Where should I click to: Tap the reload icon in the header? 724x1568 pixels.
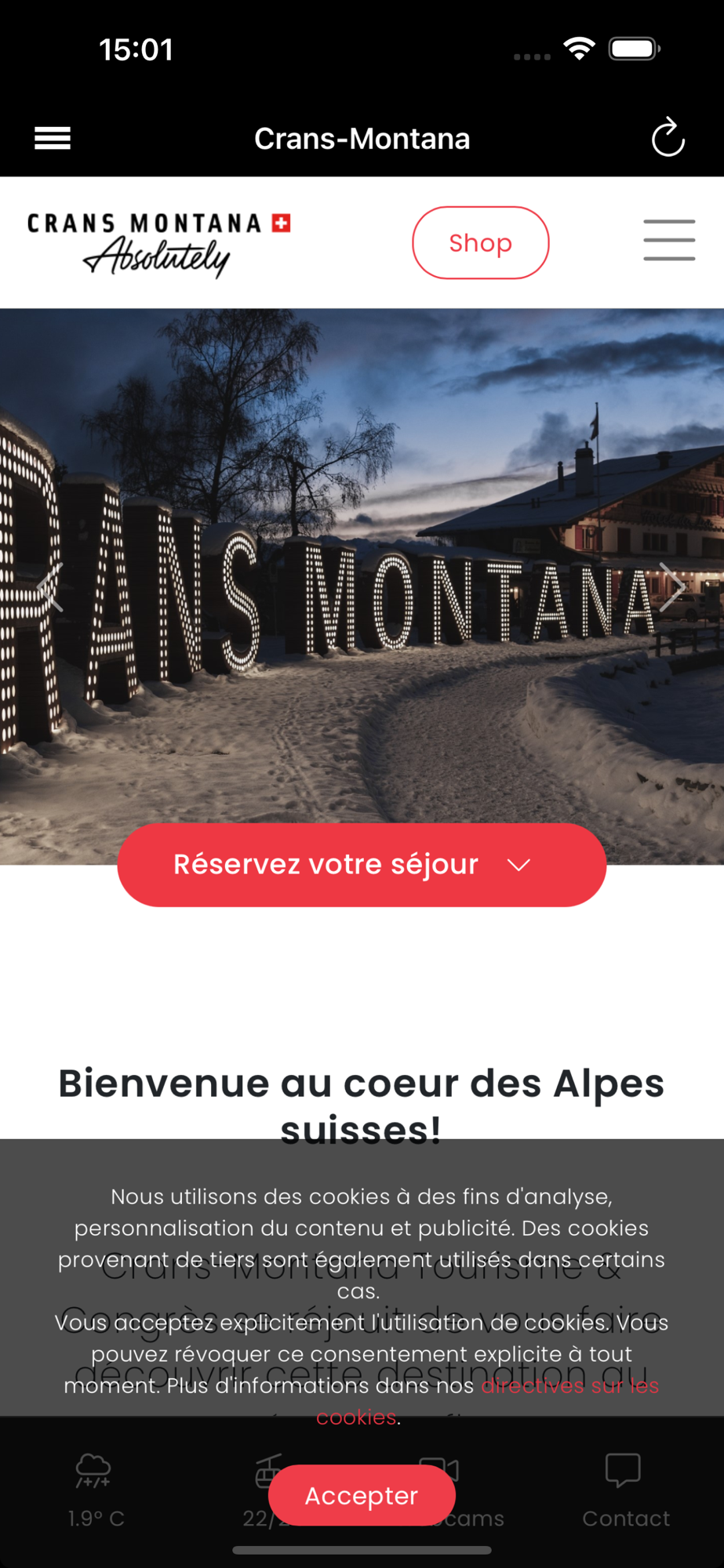click(x=668, y=138)
